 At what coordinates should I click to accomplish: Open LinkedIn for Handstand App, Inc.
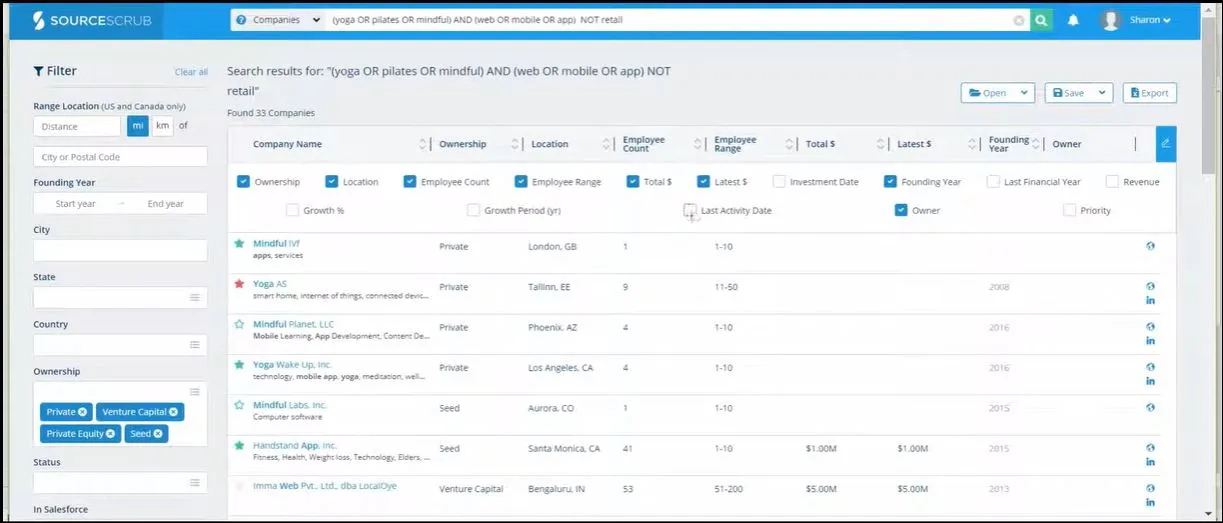point(1150,462)
